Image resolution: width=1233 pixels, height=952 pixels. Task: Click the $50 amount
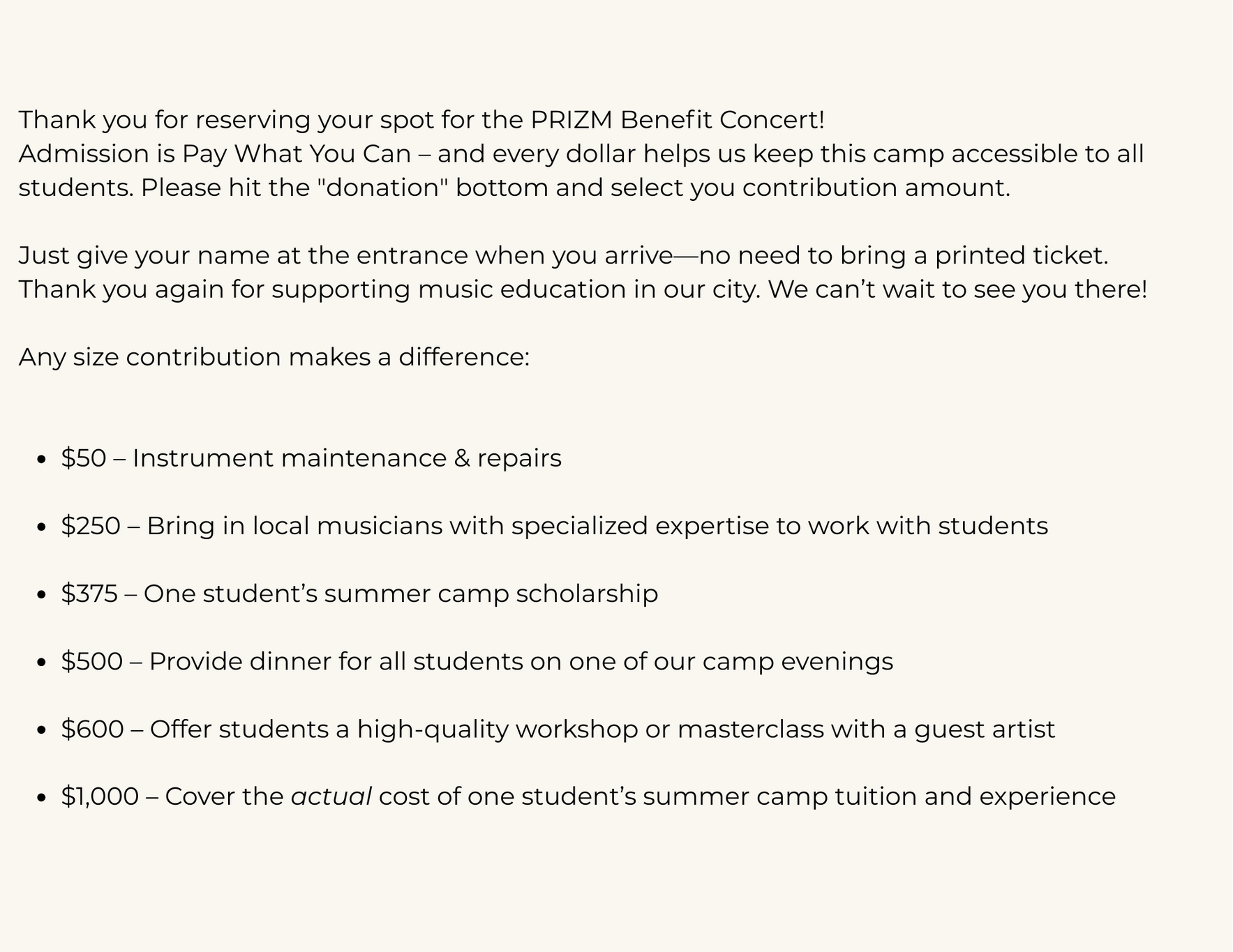[x=83, y=458]
